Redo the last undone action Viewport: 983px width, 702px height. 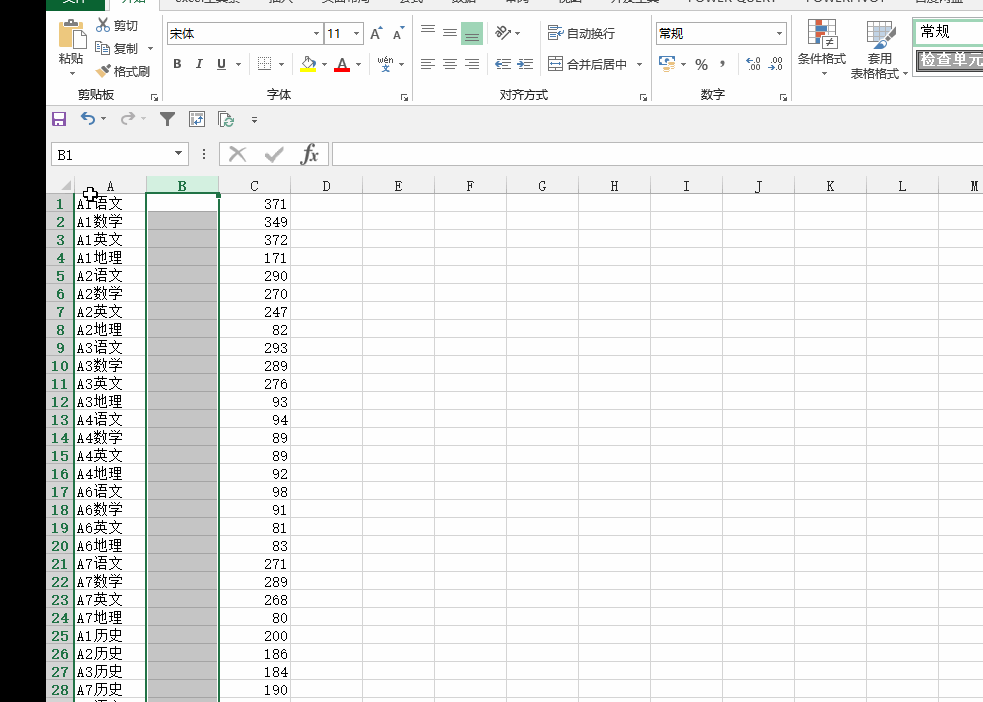click(128, 118)
